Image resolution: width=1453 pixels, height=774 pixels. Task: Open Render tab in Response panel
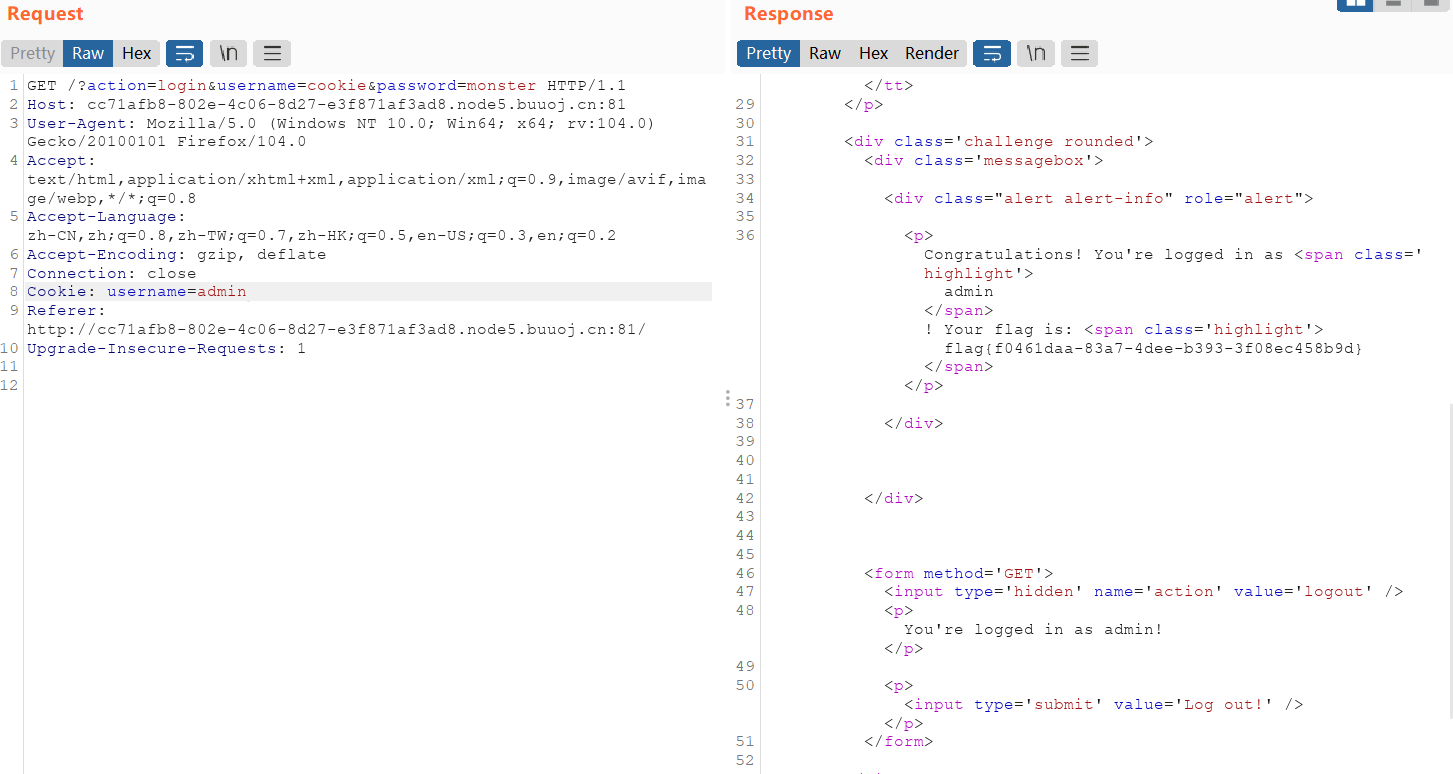click(x=932, y=54)
